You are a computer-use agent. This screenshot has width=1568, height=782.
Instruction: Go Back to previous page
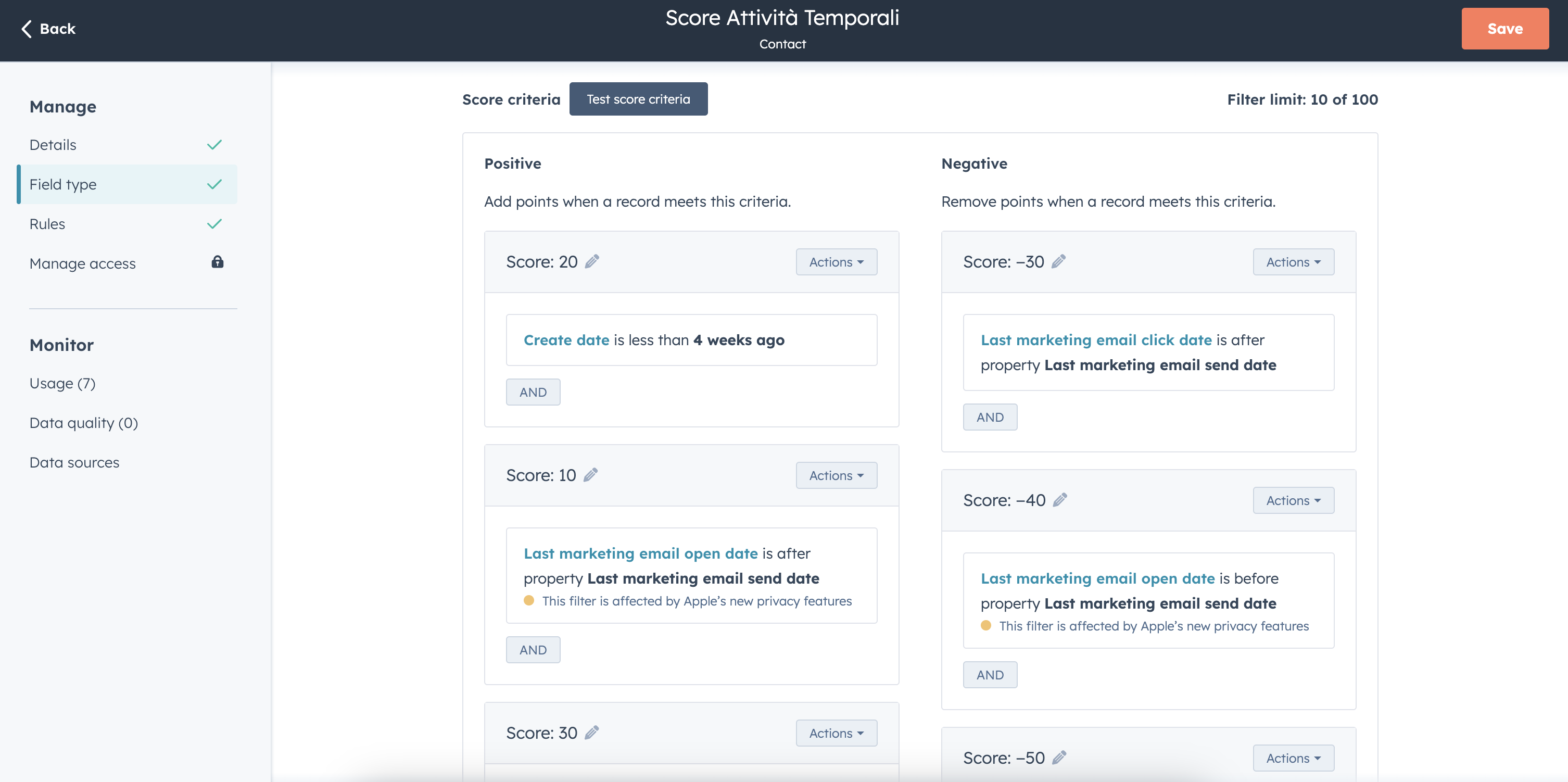tap(49, 29)
